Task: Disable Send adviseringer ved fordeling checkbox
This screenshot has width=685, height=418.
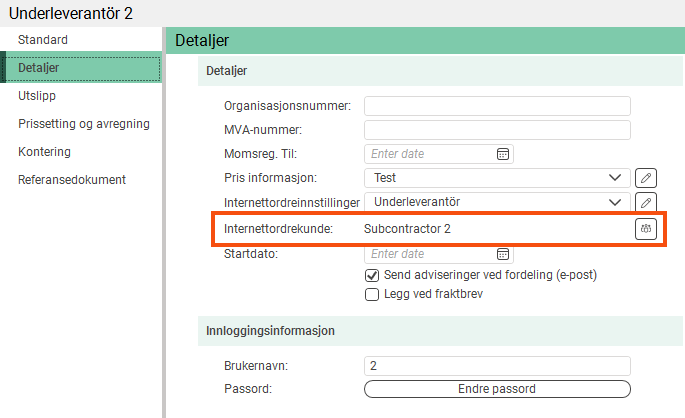Action: pos(373,275)
